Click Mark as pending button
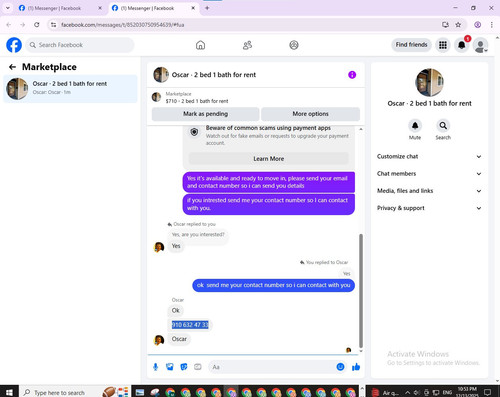500x397 pixels. point(205,114)
